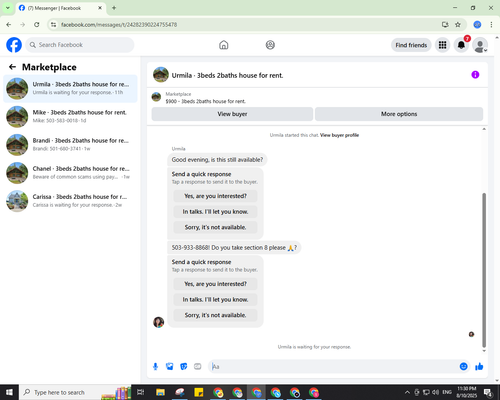500x400 pixels.
Task: Open the Windows Start menu
Action: pos(9,392)
